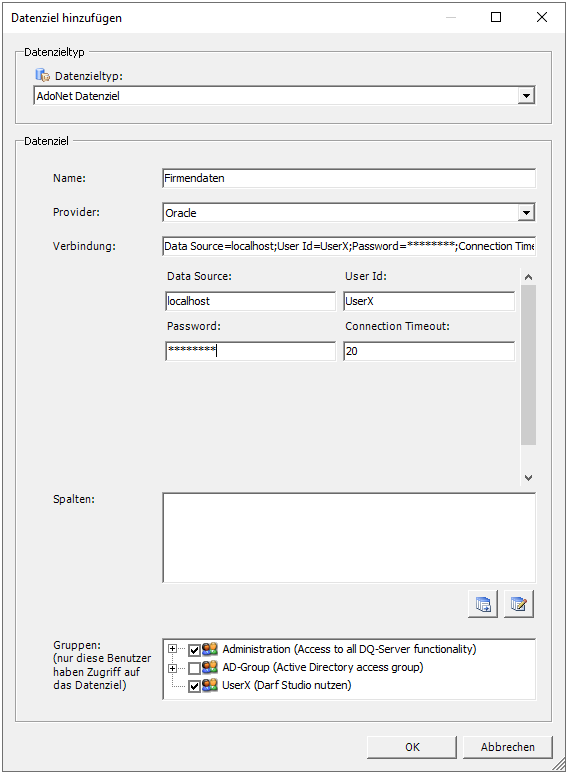The image size is (569, 775).
Task: Click the Data Source localhost field
Action: (x=251, y=301)
